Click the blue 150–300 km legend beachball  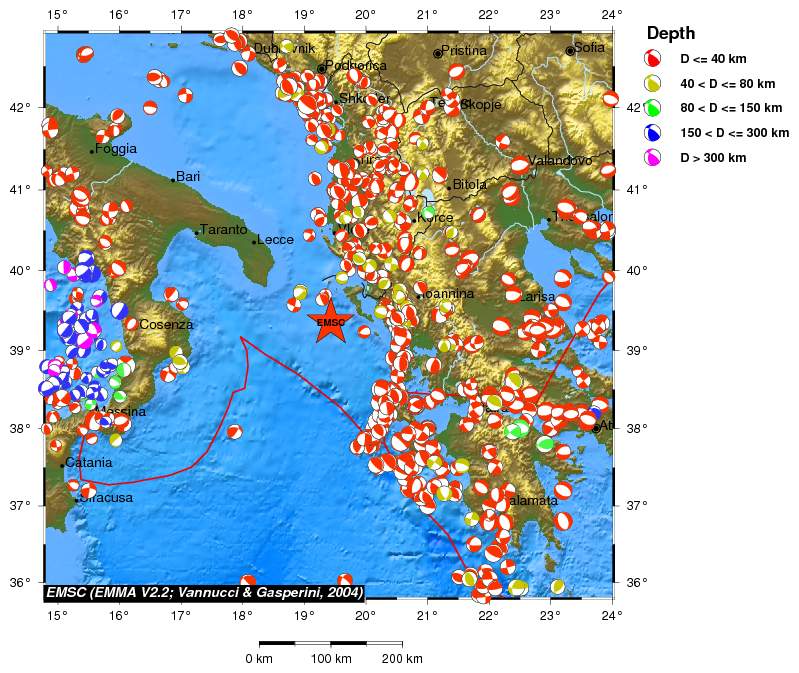point(653,132)
